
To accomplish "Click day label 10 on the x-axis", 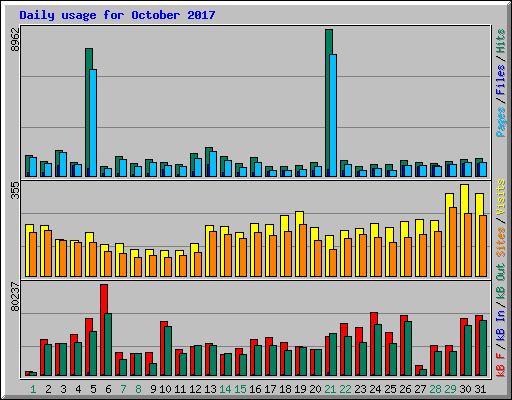I will coord(165,389).
